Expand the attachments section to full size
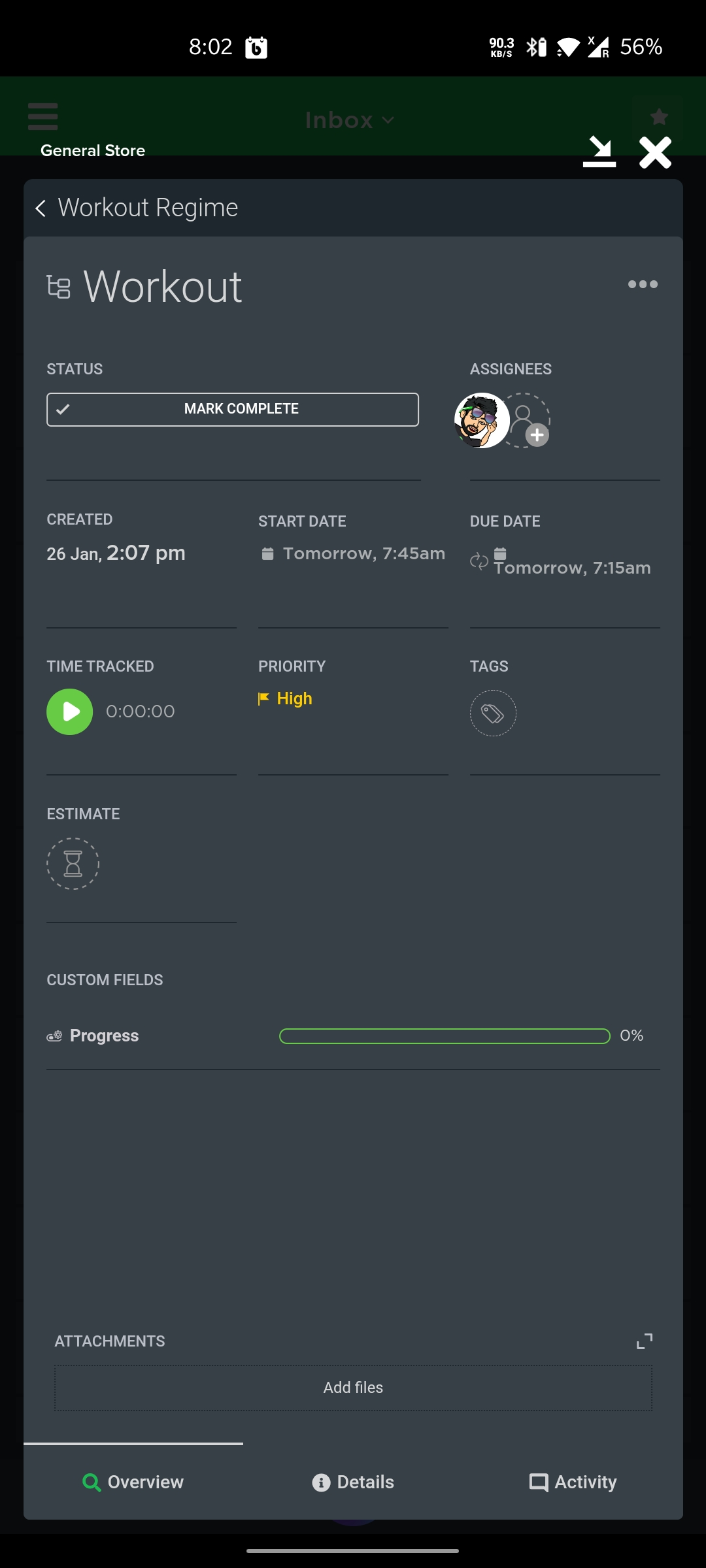Image resolution: width=706 pixels, height=1568 pixels. tap(645, 1341)
